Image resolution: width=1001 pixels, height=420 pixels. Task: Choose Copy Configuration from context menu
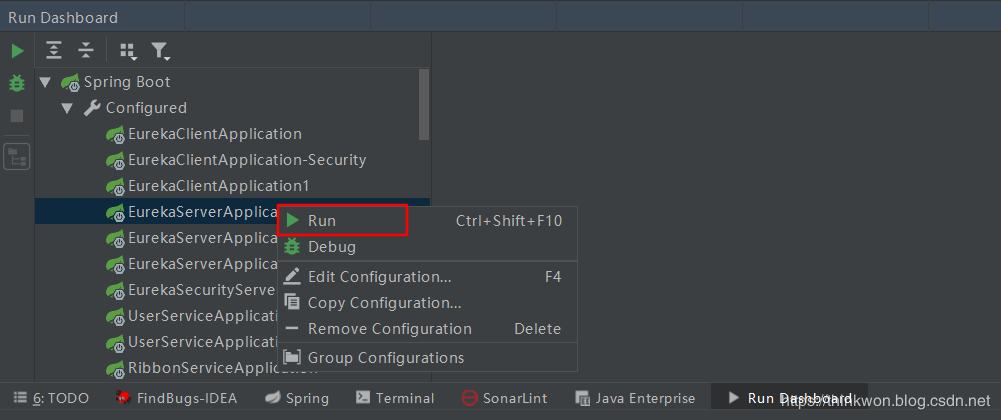point(384,303)
